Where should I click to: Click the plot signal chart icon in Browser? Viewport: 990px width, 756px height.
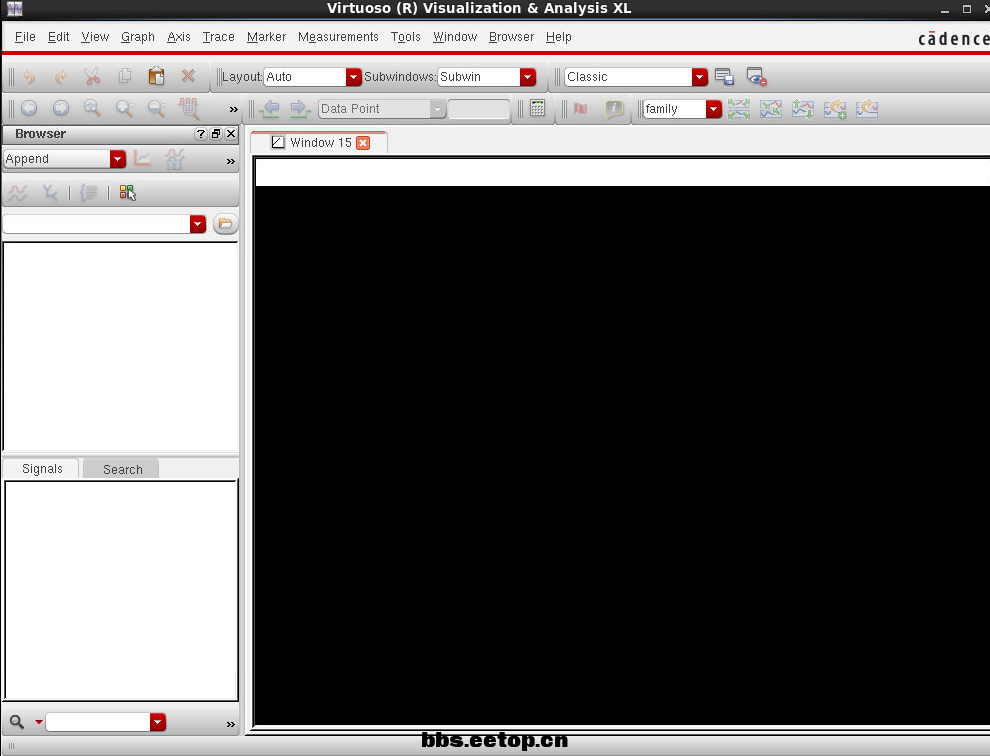pyautogui.click(x=143, y=159)
